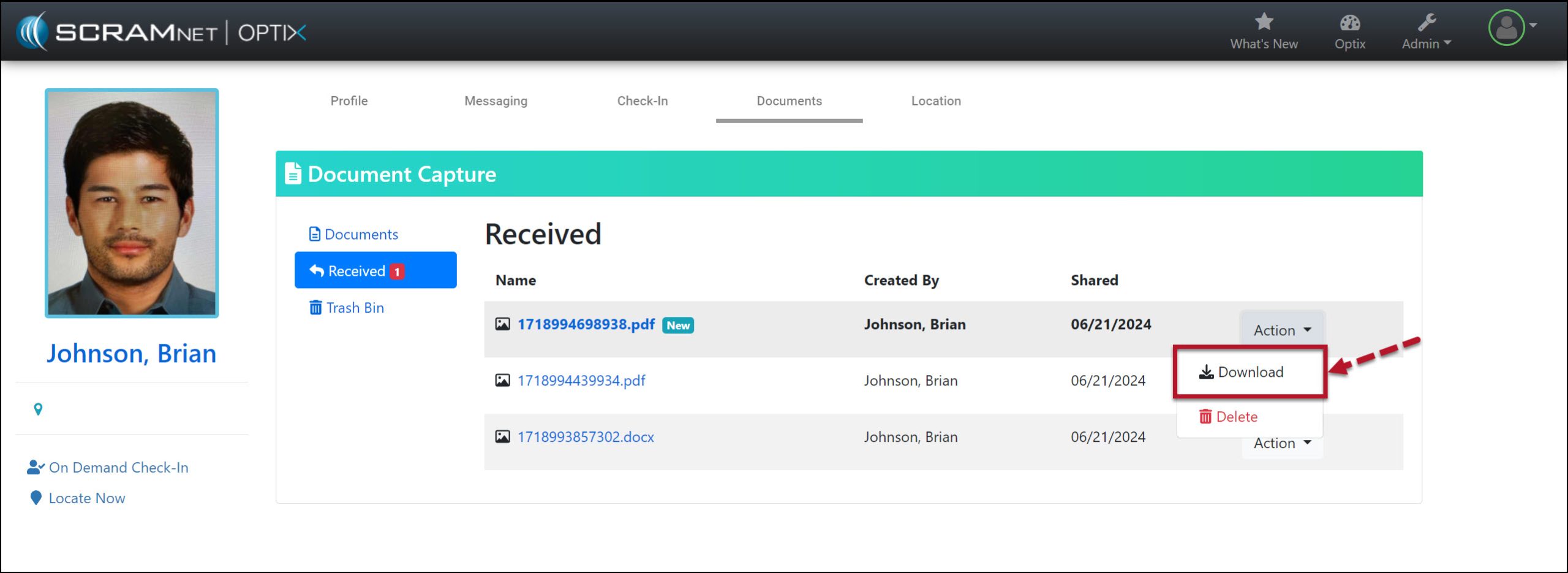The image size is (1568, 573).
Task: Click Brian Johnson's profile photo
Action: click(132, 203)
